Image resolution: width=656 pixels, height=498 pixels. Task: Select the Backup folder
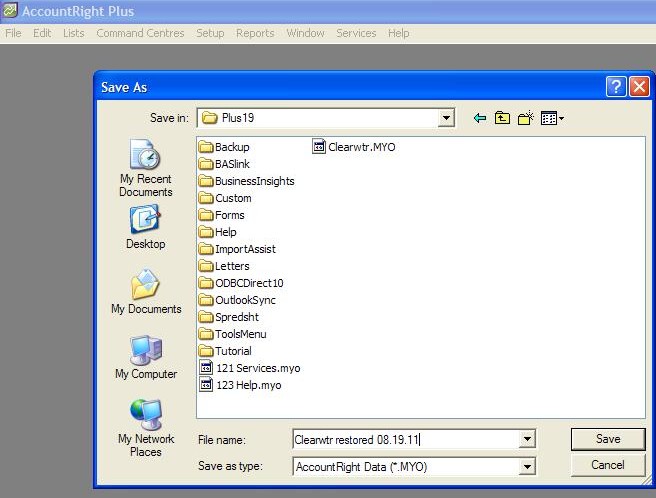click(x=224, y=147)
